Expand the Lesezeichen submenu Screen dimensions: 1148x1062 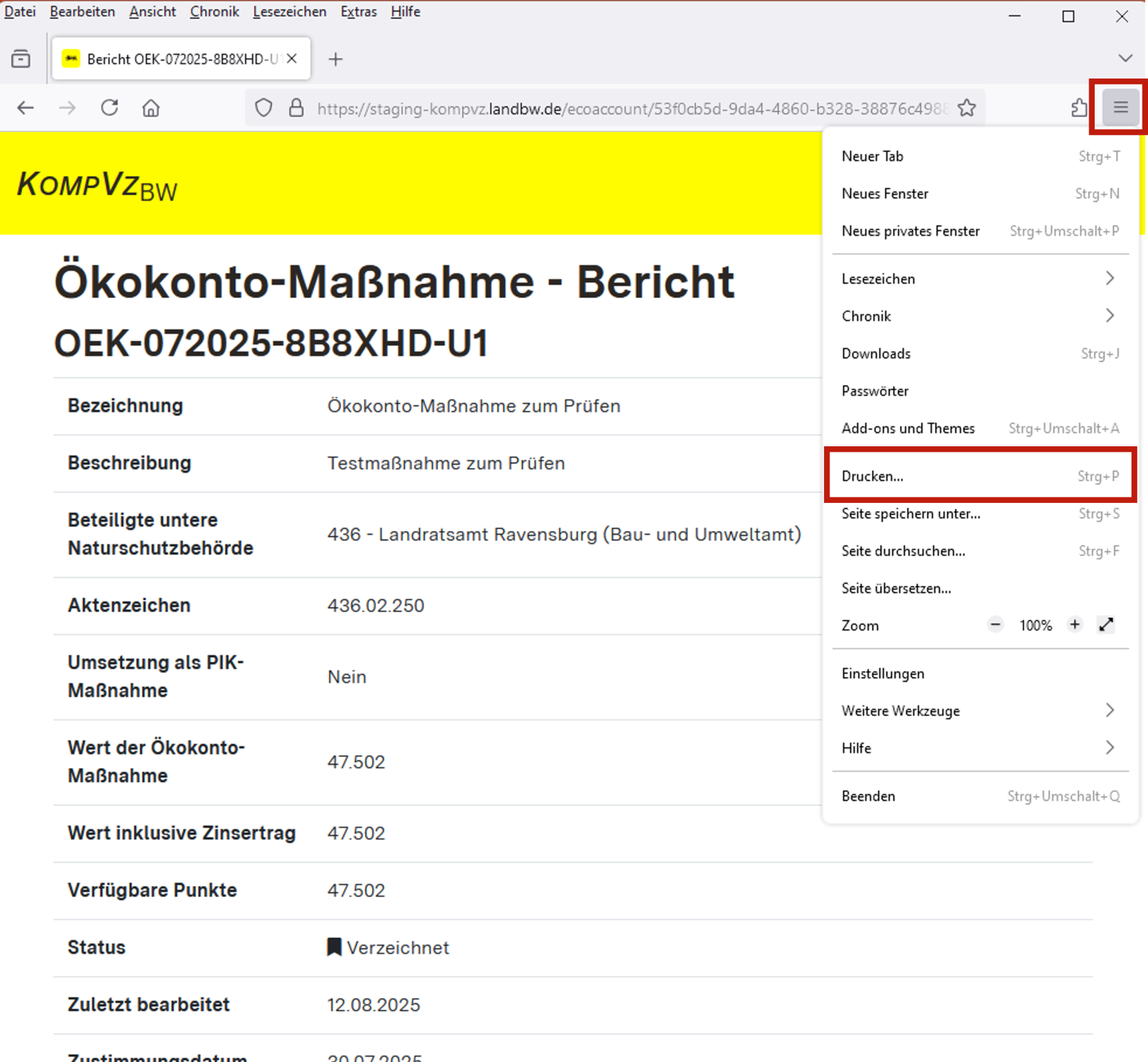coord(980,278)
